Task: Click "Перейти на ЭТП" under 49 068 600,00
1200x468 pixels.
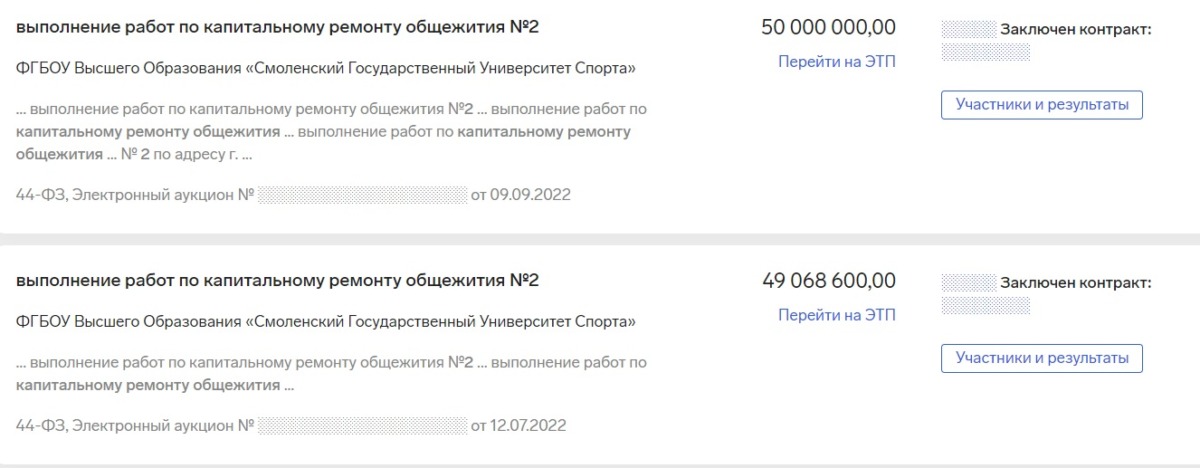Action: coord(837,315)
